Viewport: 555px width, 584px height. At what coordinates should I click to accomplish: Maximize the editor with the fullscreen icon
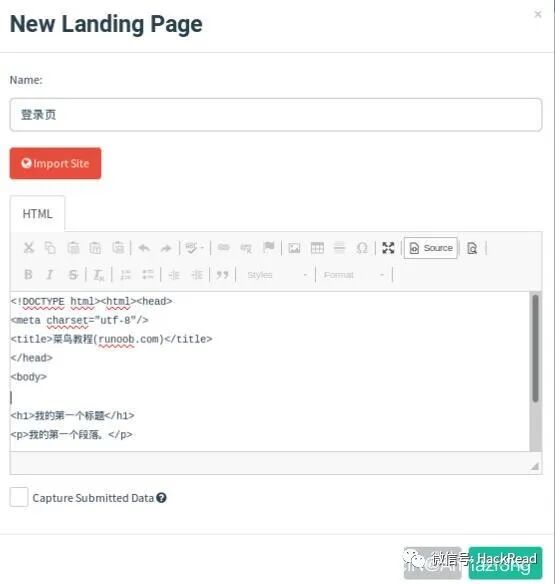point(388,248)
